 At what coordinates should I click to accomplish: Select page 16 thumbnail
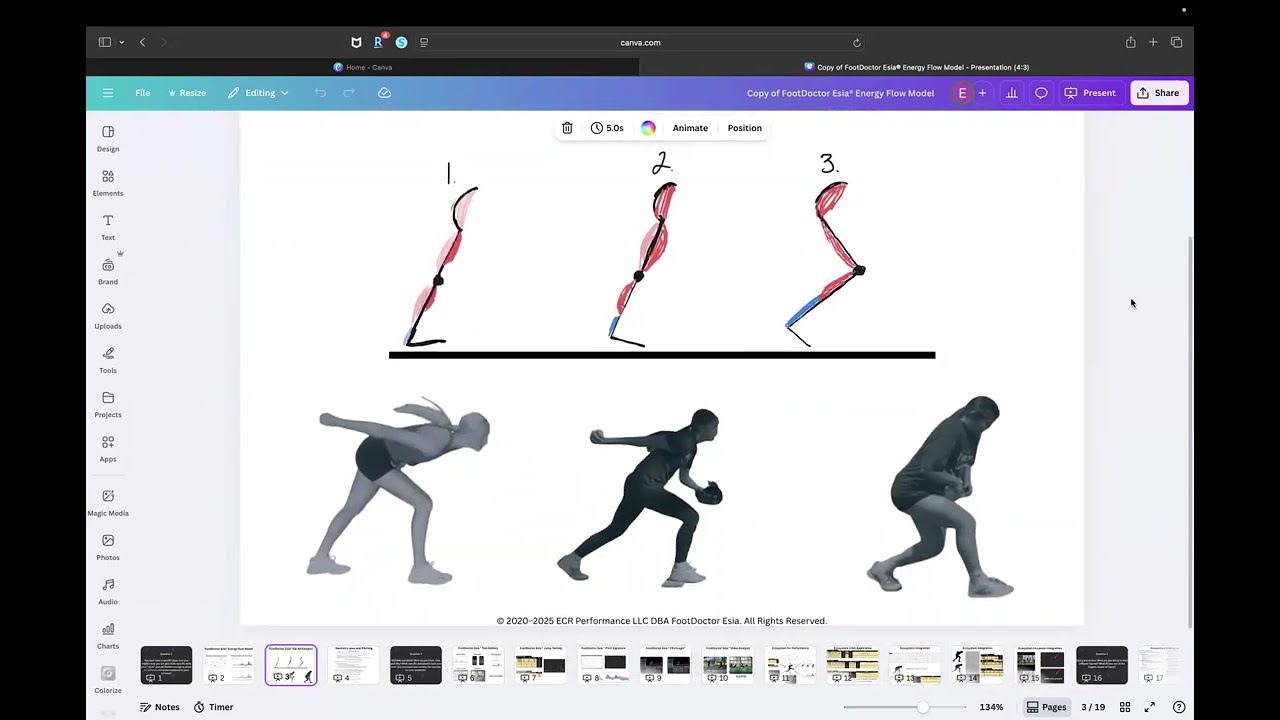tap(1102, 665)
